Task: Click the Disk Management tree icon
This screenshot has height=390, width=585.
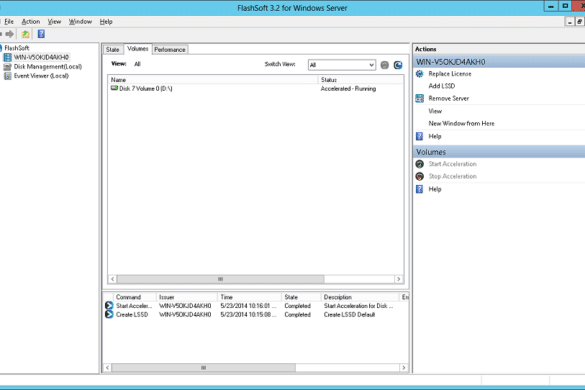Action: [7, 66]
